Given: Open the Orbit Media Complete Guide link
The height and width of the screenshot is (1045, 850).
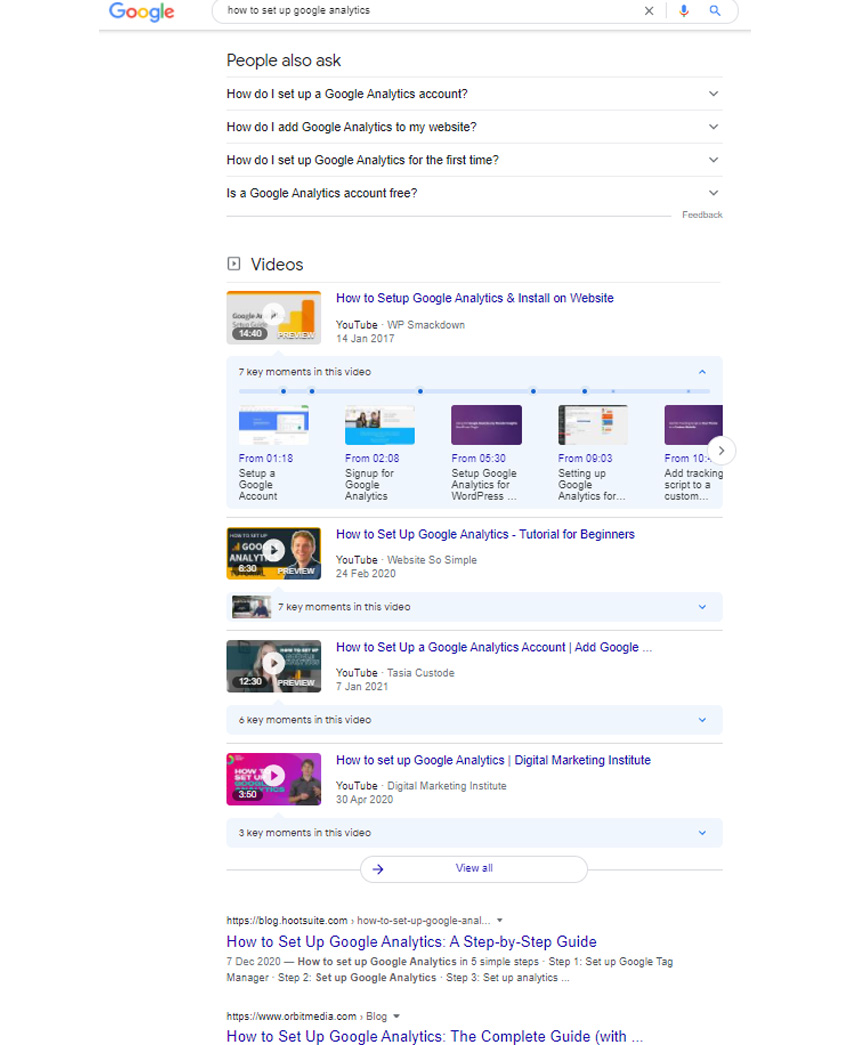Looking at the screenshot, I should tap(434, 1036).
